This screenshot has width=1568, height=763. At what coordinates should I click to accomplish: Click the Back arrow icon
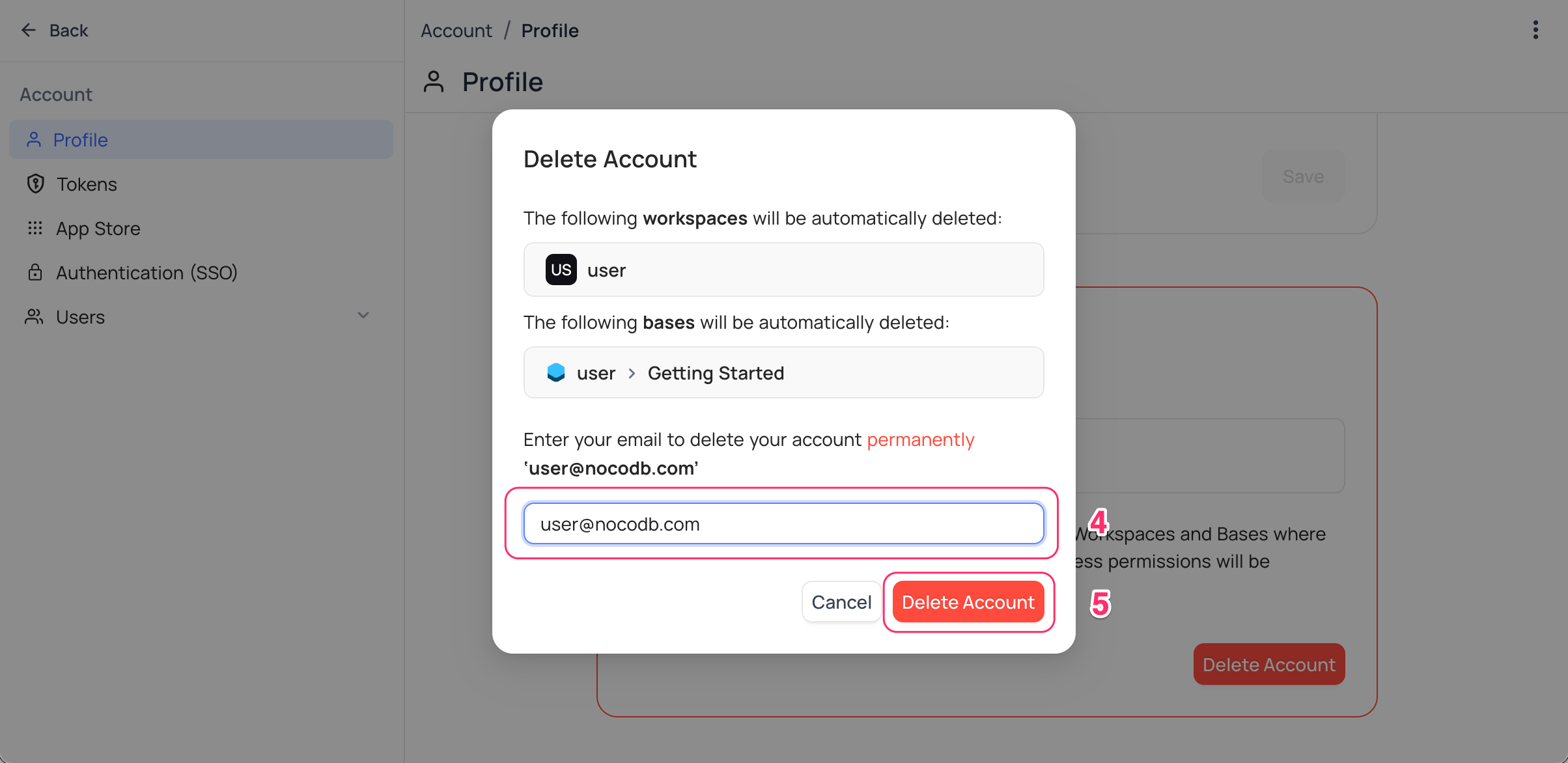[28, 28]
